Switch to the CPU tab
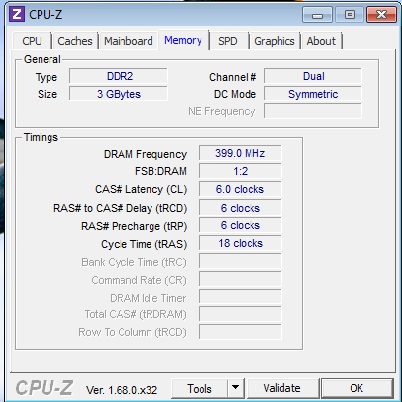 pyautogui.click(x=32, y=41)
